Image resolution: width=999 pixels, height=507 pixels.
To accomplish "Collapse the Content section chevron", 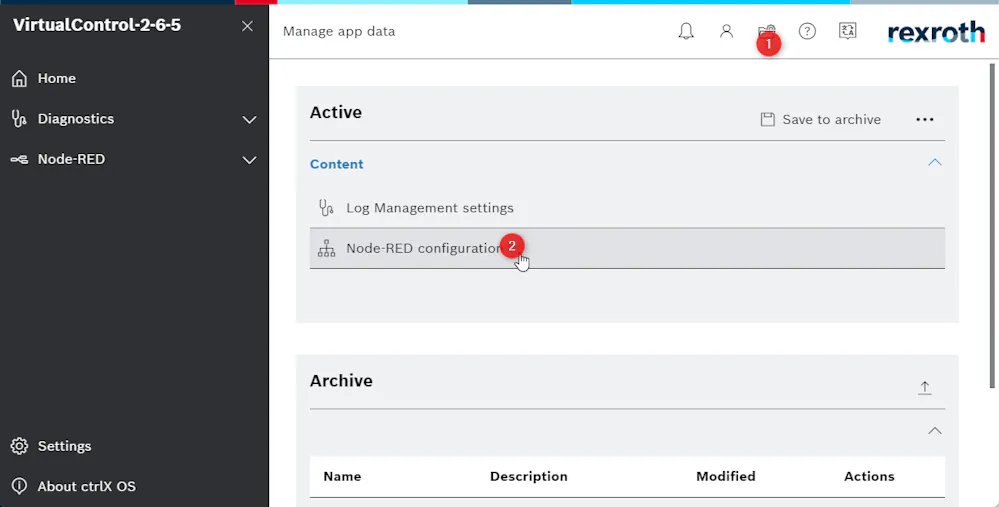I will pos(934,162).
